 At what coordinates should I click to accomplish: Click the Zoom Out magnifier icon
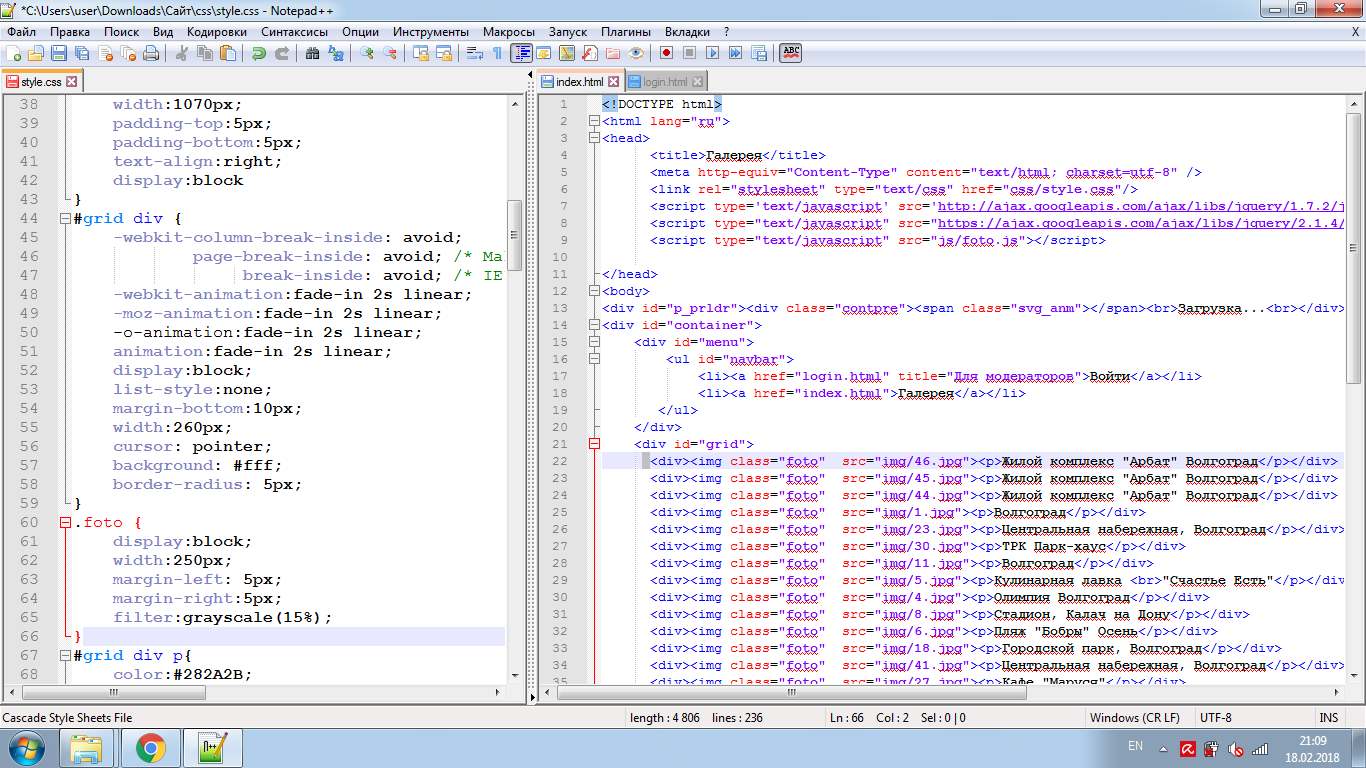coord(389,53)
